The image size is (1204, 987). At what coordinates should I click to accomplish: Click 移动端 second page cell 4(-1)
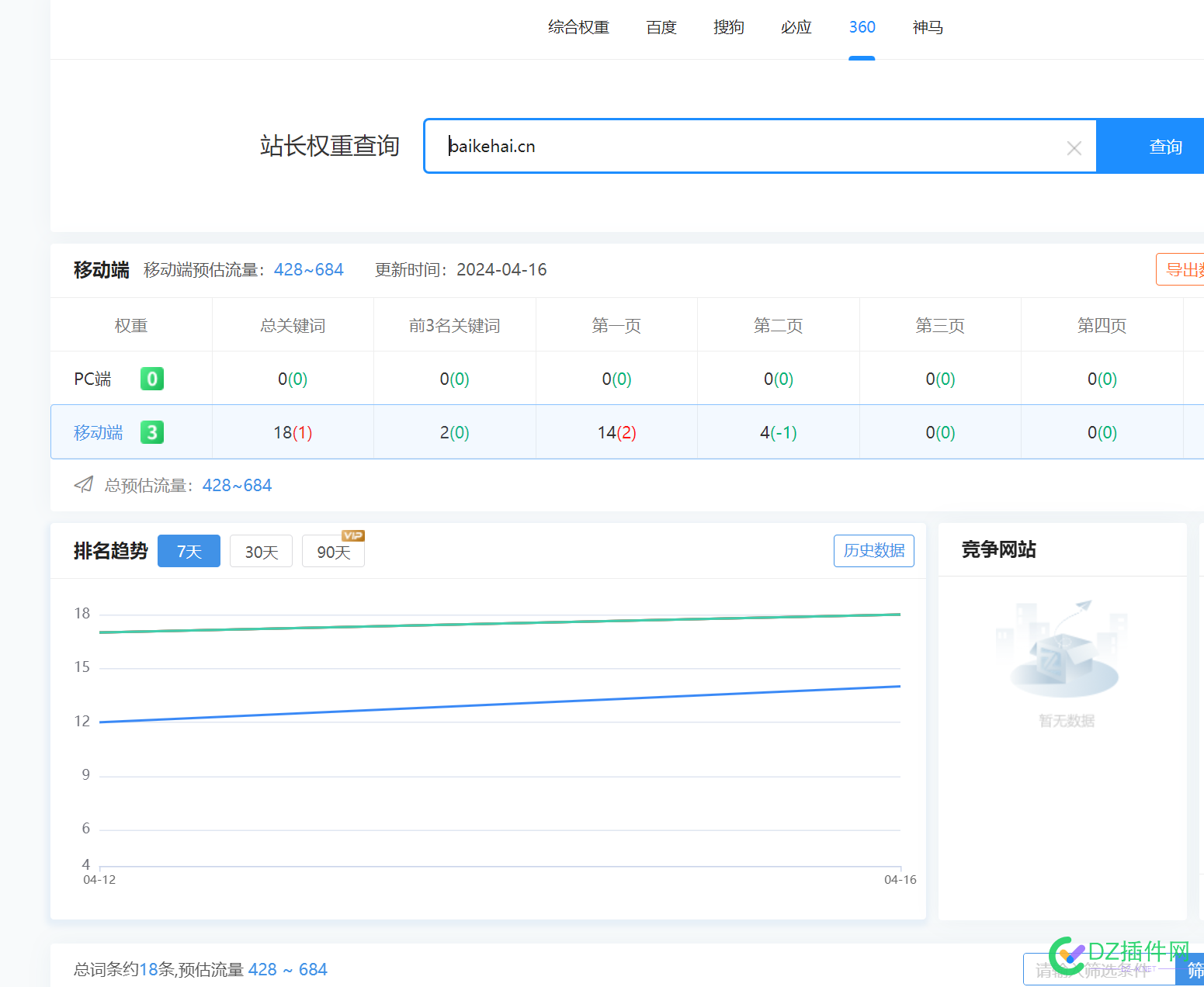[778, 432]
